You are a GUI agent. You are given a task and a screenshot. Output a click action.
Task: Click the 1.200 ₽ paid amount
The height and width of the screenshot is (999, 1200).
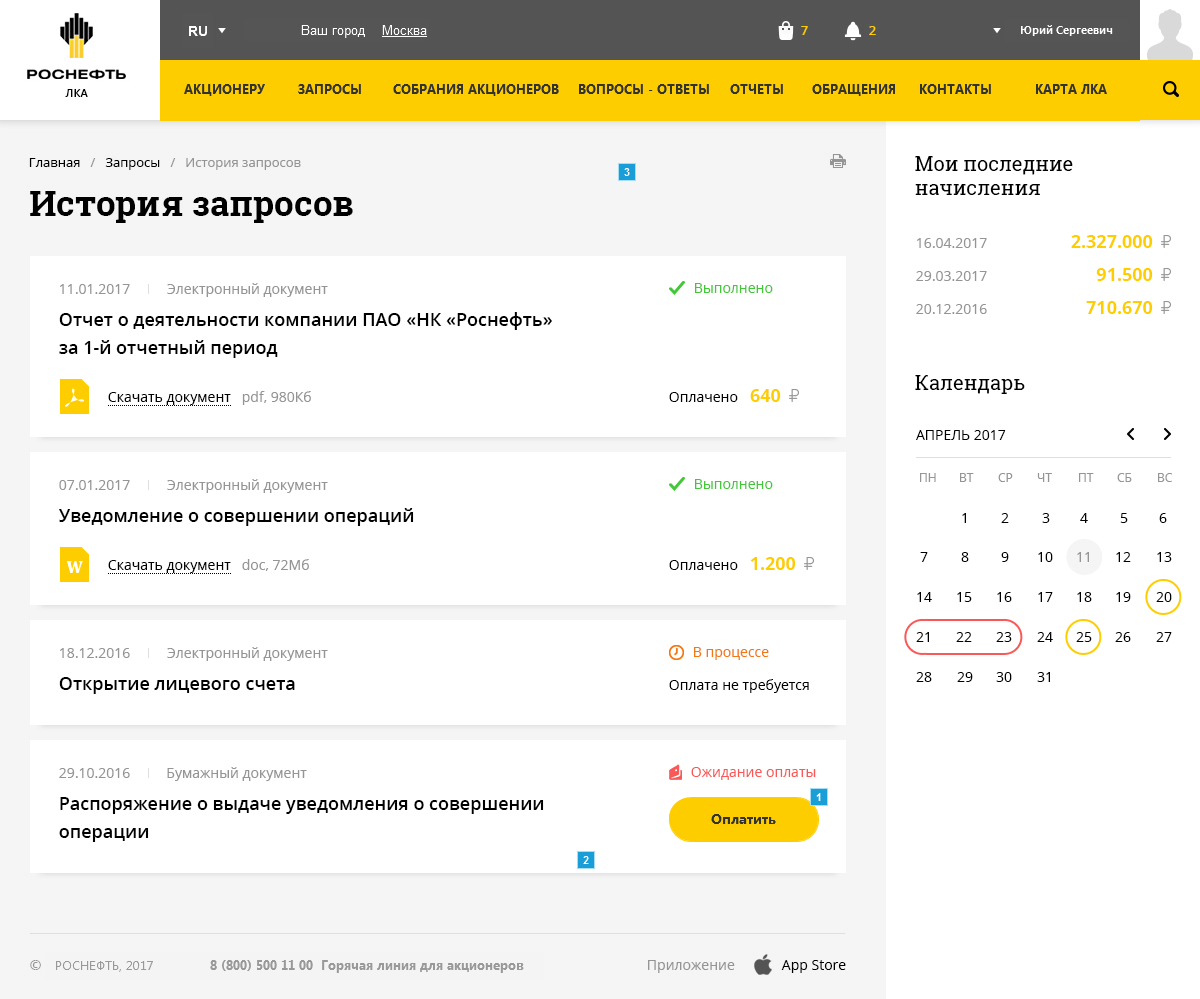click(x=782, y=564)
